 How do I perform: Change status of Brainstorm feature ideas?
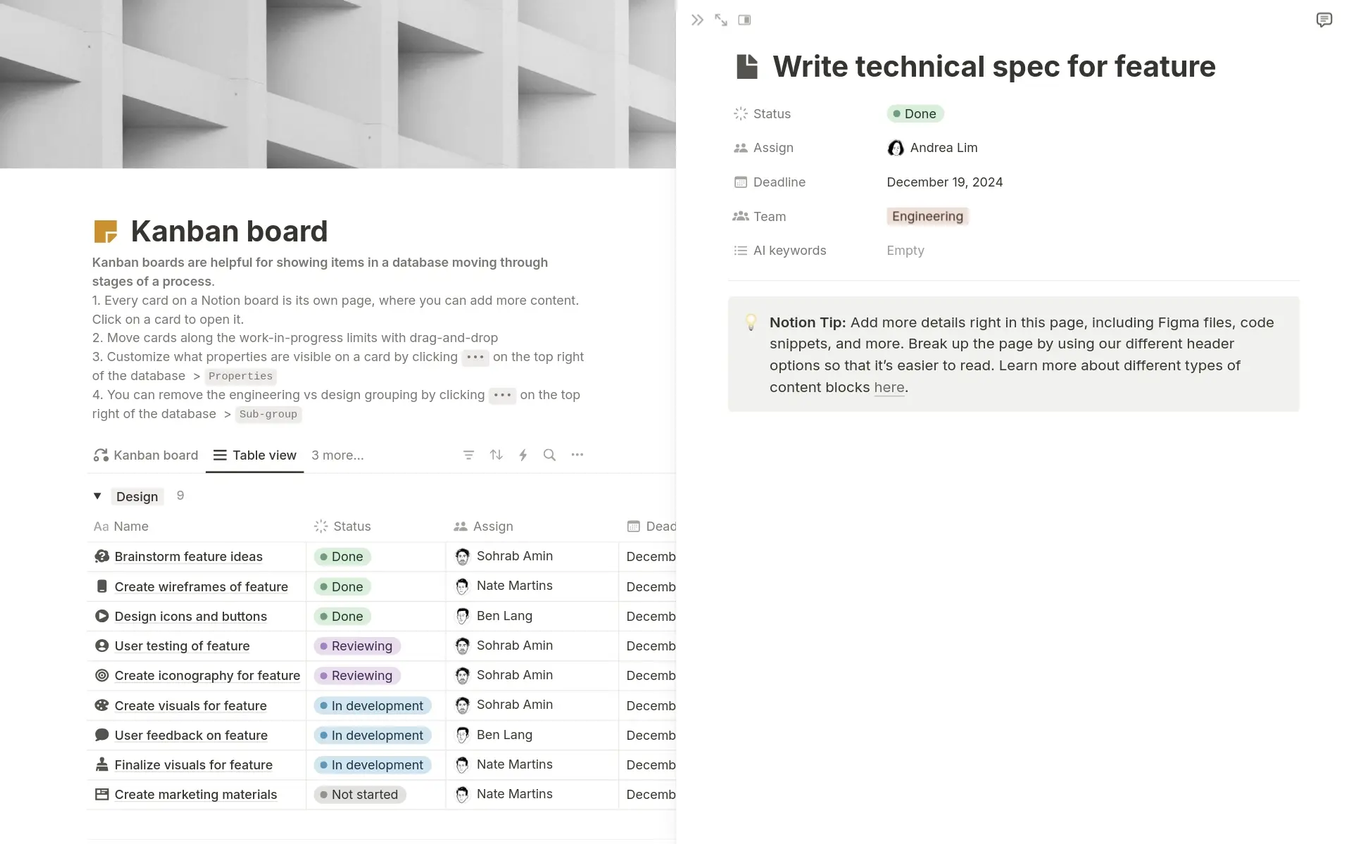(342, 556)
